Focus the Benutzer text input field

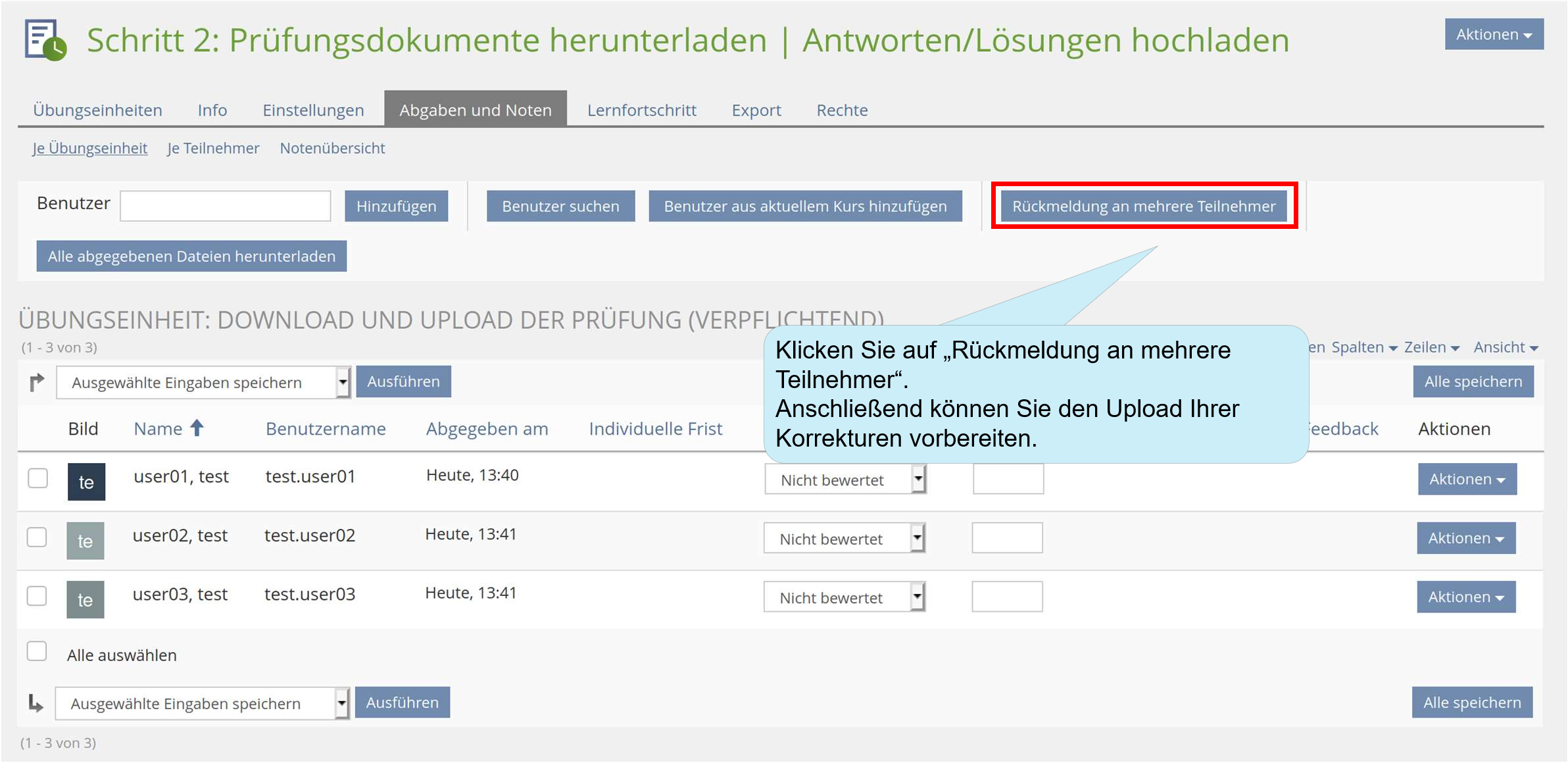(x=225, y=206)
